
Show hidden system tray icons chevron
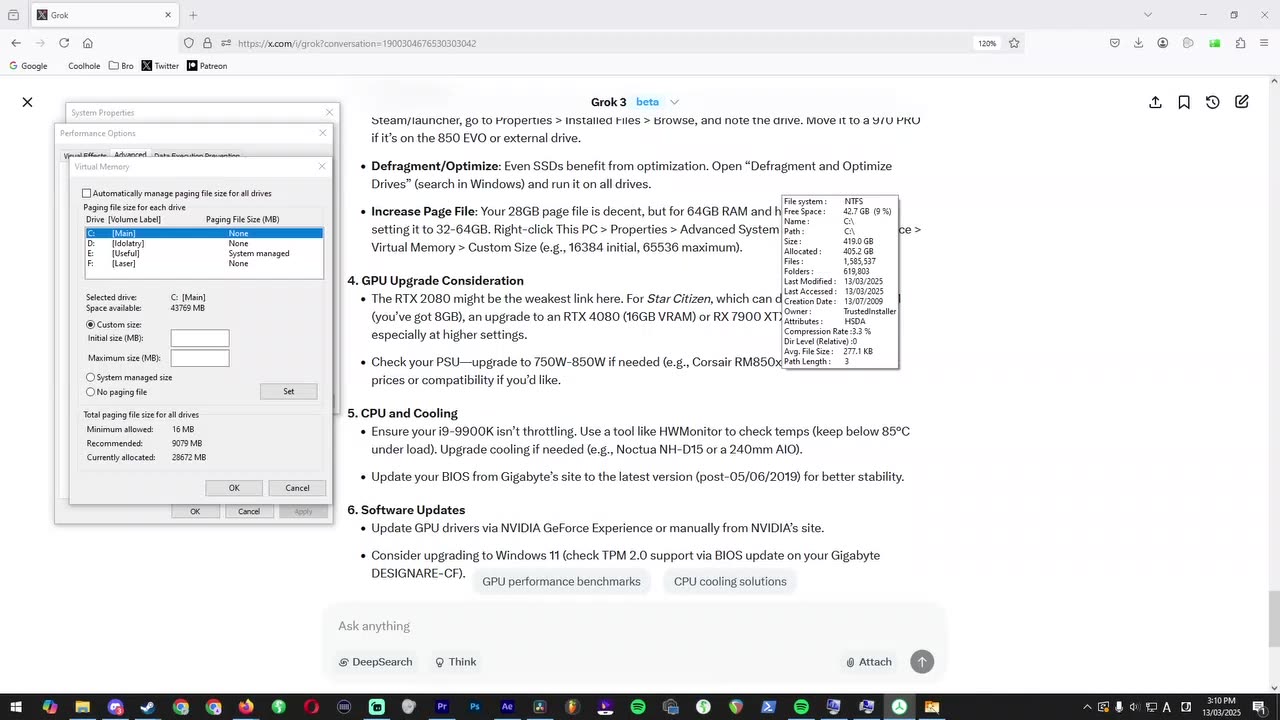point(1088,707)
